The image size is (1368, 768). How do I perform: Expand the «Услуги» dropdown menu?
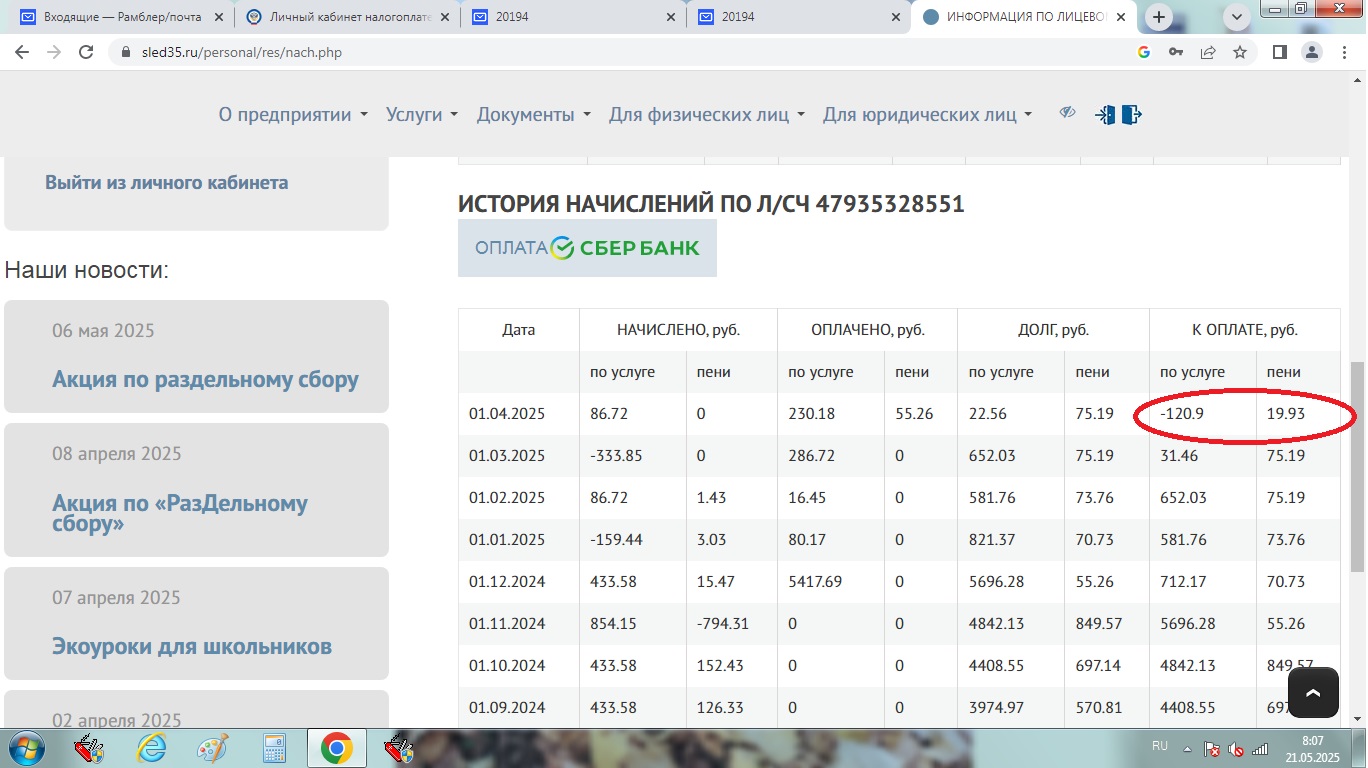(421, 115)
